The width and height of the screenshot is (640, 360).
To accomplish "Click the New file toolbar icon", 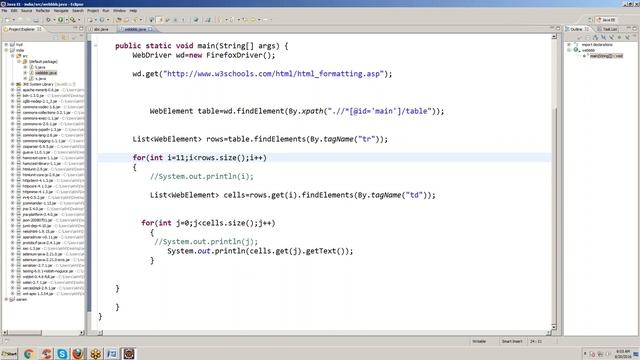I will [7, 20].
